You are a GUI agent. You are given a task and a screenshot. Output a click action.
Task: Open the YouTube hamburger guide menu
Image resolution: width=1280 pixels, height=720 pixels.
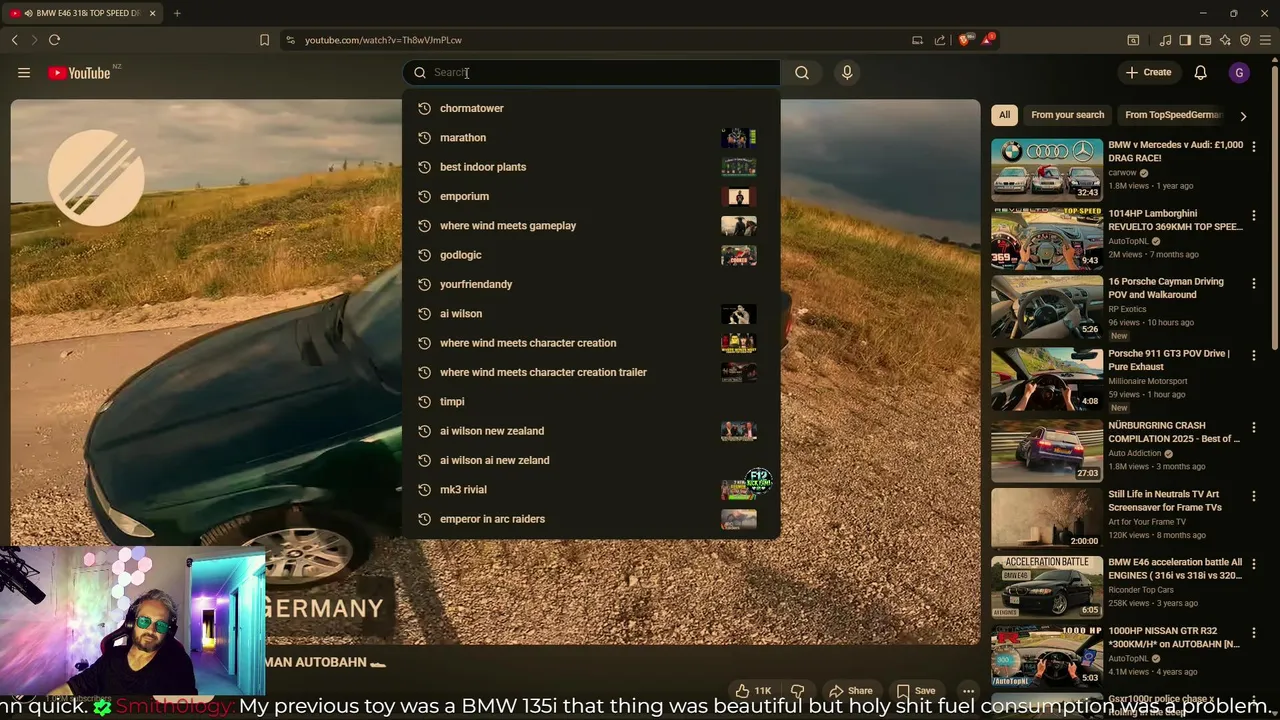click(x=24, y=72)
